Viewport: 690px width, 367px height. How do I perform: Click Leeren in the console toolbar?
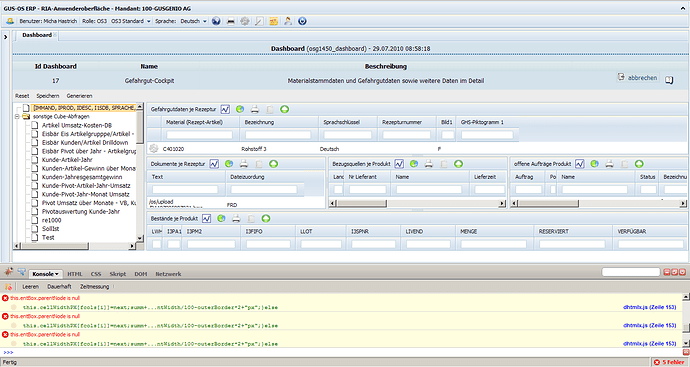(30, 286)
